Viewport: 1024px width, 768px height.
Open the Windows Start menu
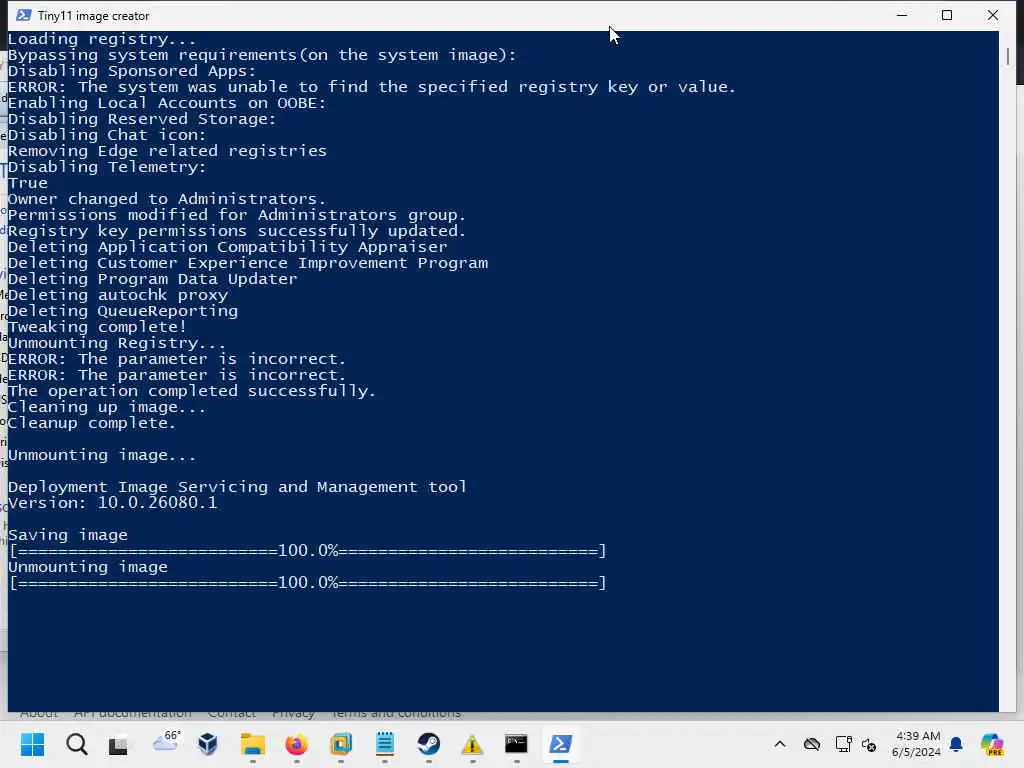(x=32, y=744)
